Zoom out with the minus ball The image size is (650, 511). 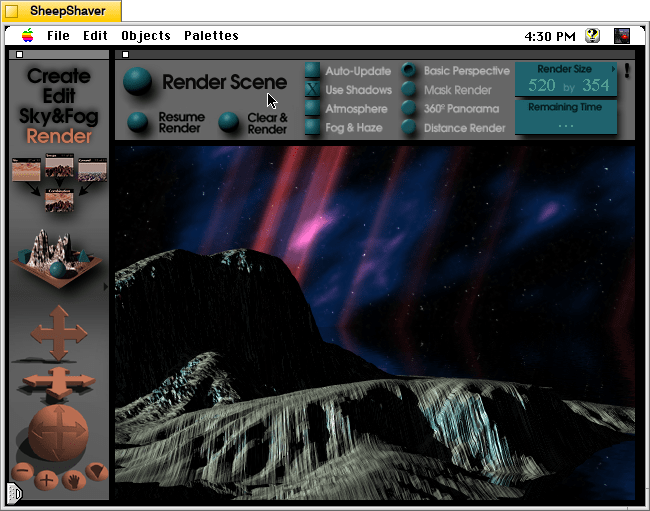click(x=23, y=471)
